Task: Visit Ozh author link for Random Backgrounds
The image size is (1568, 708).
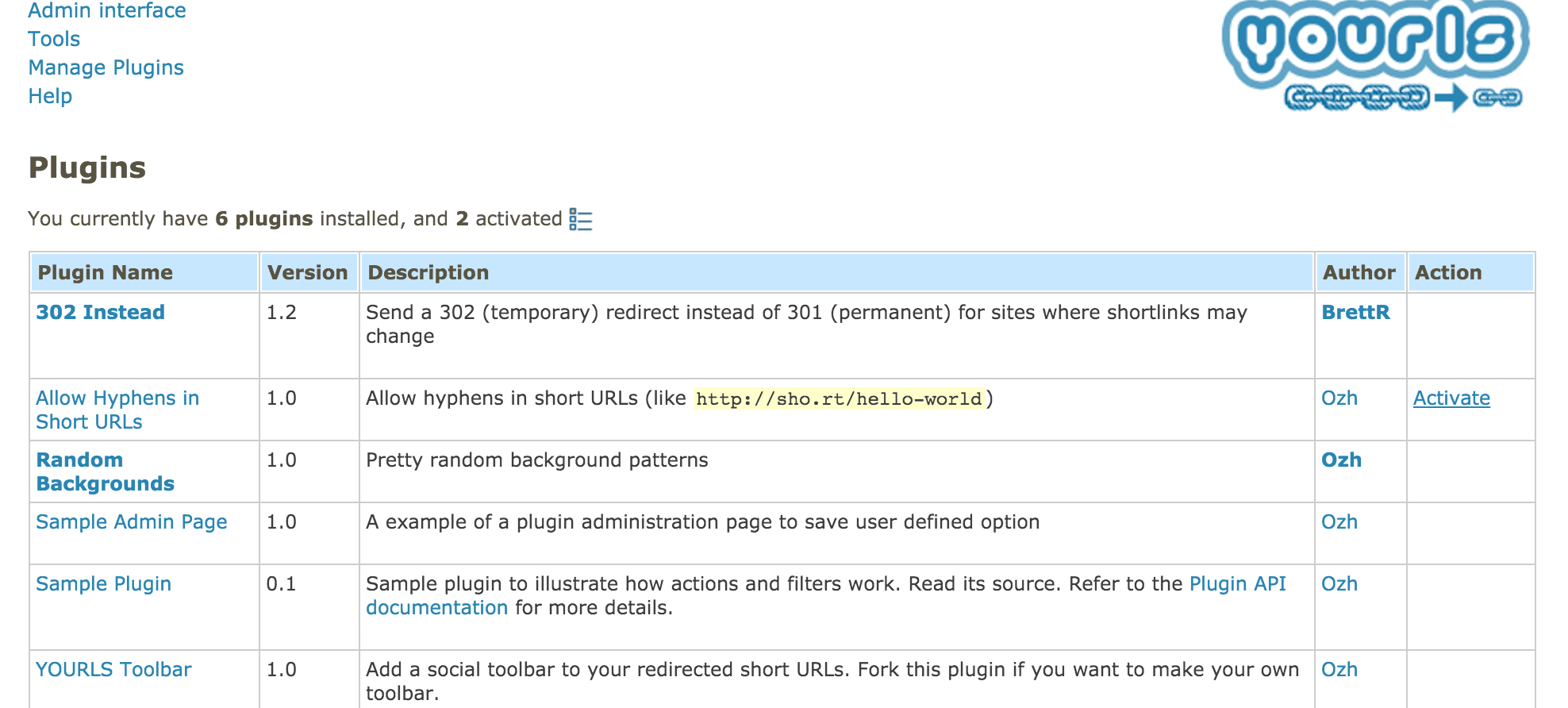Action: click(1342, 460)
